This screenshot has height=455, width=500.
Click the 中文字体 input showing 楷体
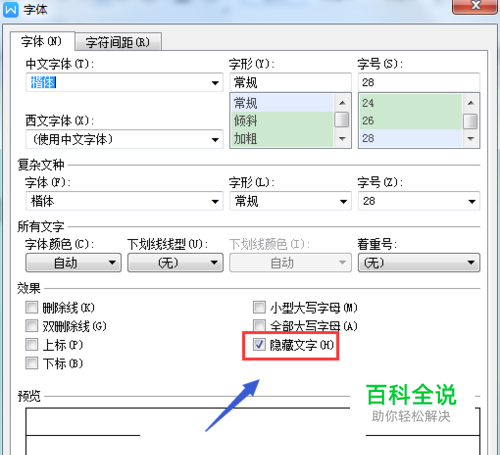(124, 83)
